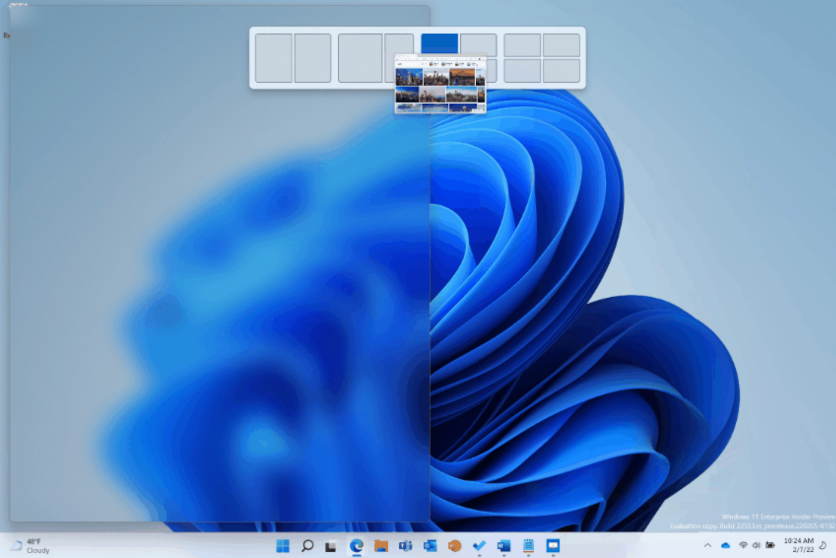Open the Windows Start menu
Image resolution: width=836 pixels, height=558 pixels.
click(x=283, y=545)
